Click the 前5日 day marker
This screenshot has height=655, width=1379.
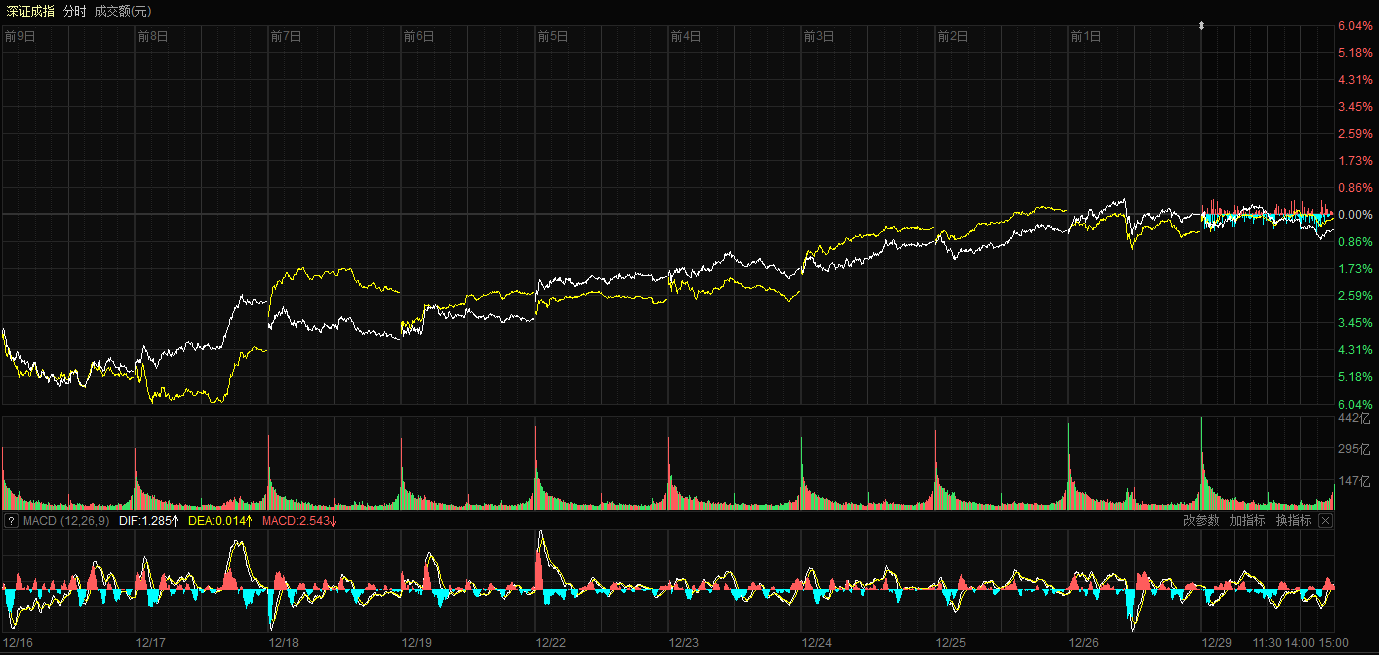tap(552, 37)
